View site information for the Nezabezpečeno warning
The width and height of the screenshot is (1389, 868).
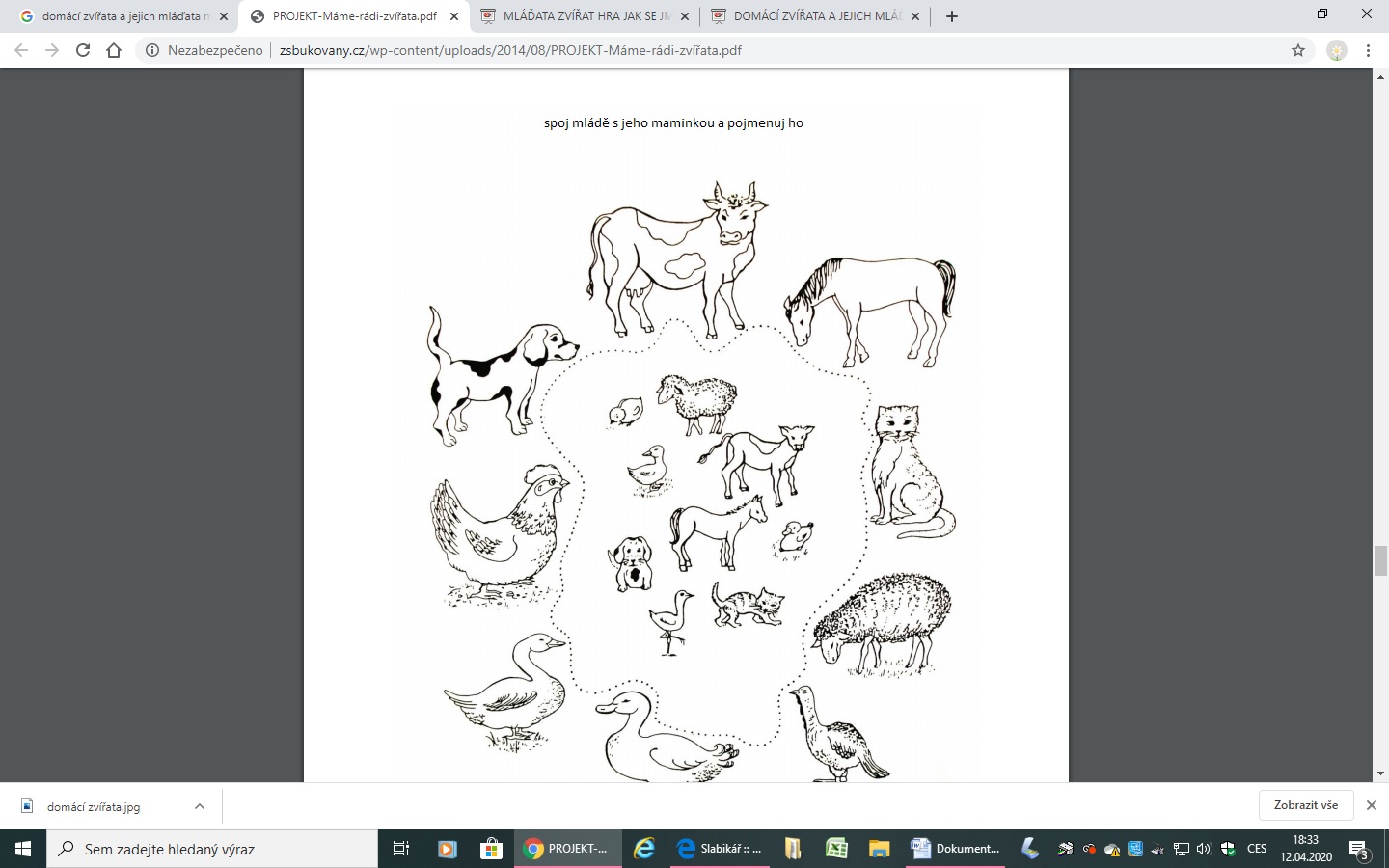[204, 50]
